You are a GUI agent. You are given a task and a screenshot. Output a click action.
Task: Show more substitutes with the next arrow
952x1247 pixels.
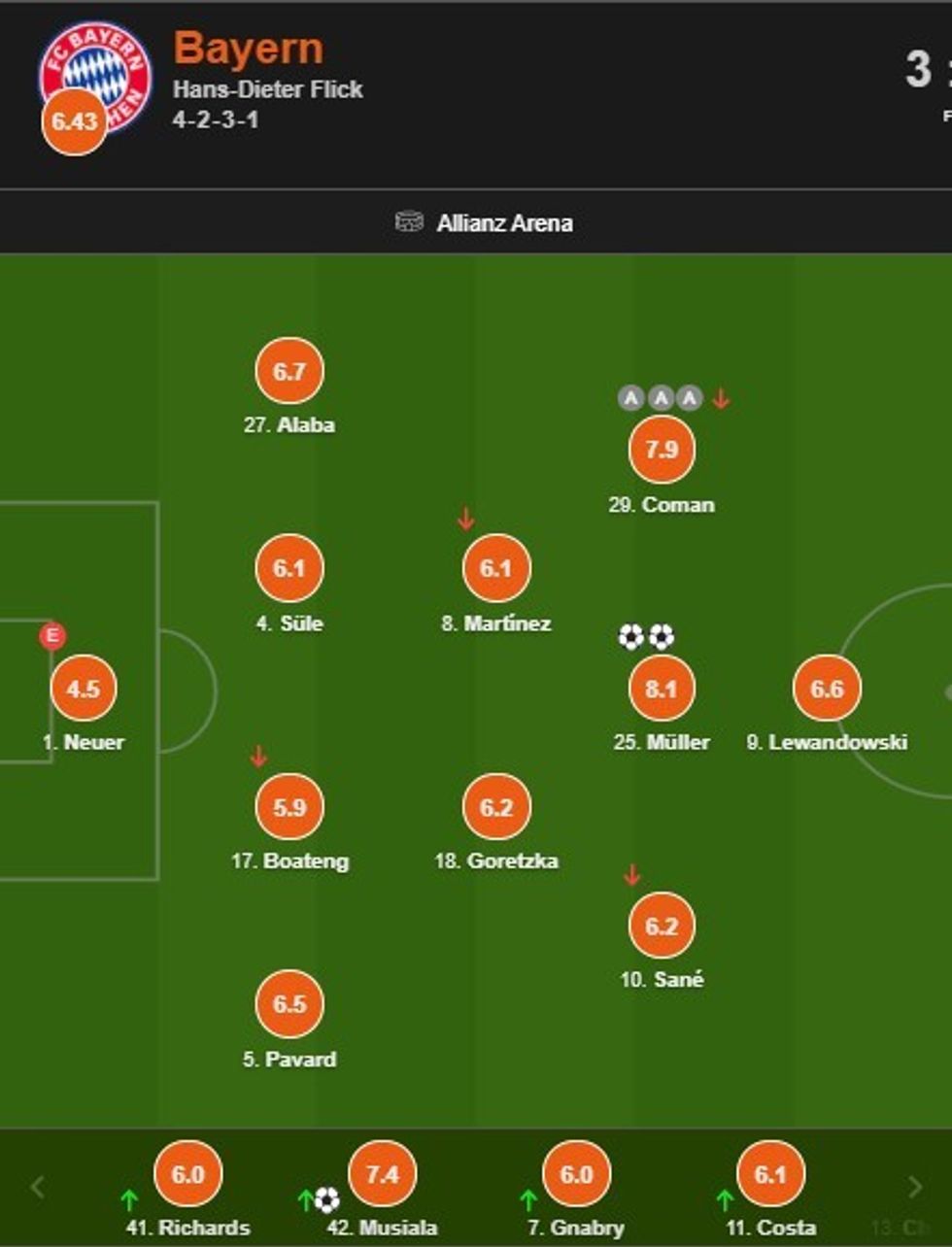pyautogui.click(x=914, y=1187)
